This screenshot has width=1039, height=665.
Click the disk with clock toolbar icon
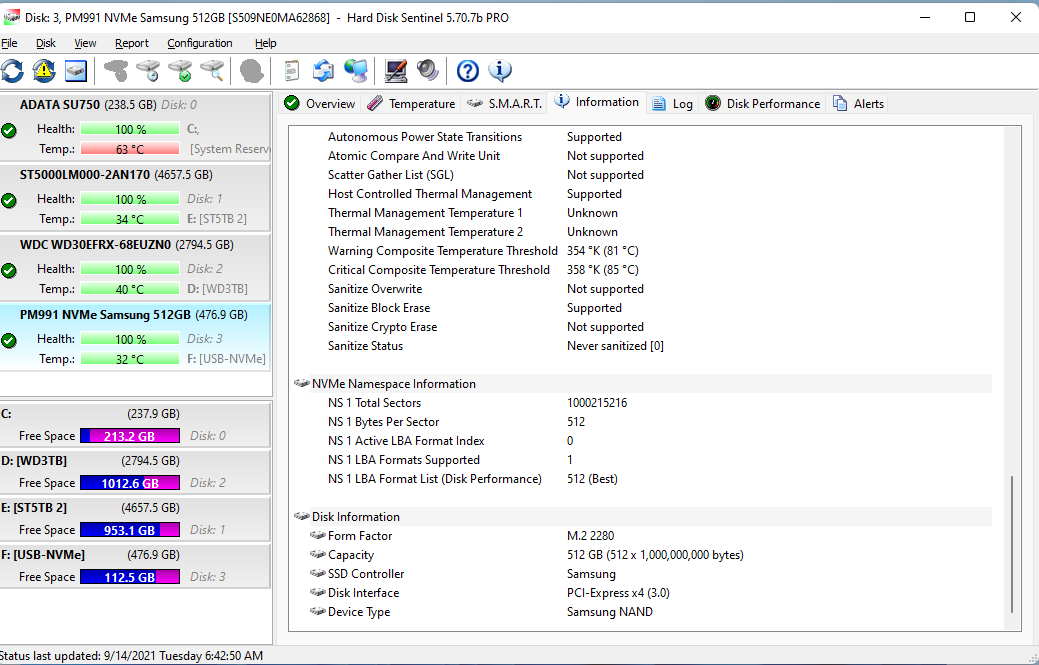point(148,71)
